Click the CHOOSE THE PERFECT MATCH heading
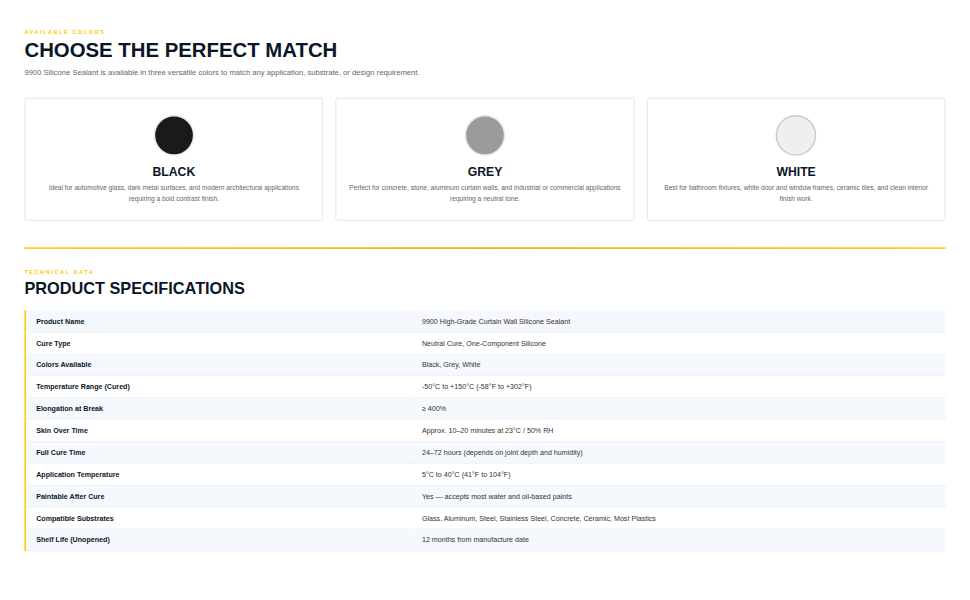This screenshot has width=970, height=600. pos(181,50)
